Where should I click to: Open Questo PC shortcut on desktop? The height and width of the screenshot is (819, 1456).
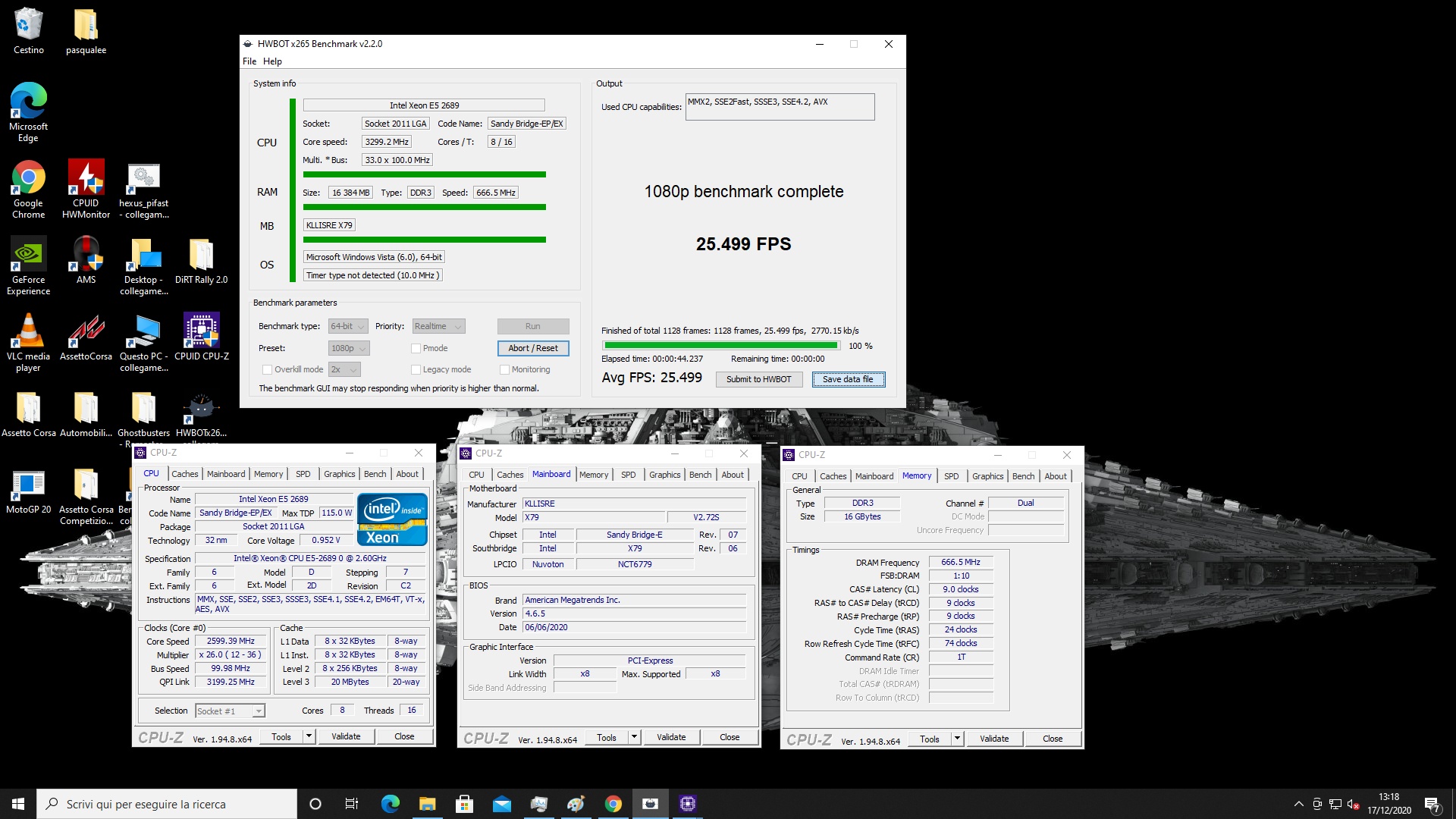pos(143,343)
